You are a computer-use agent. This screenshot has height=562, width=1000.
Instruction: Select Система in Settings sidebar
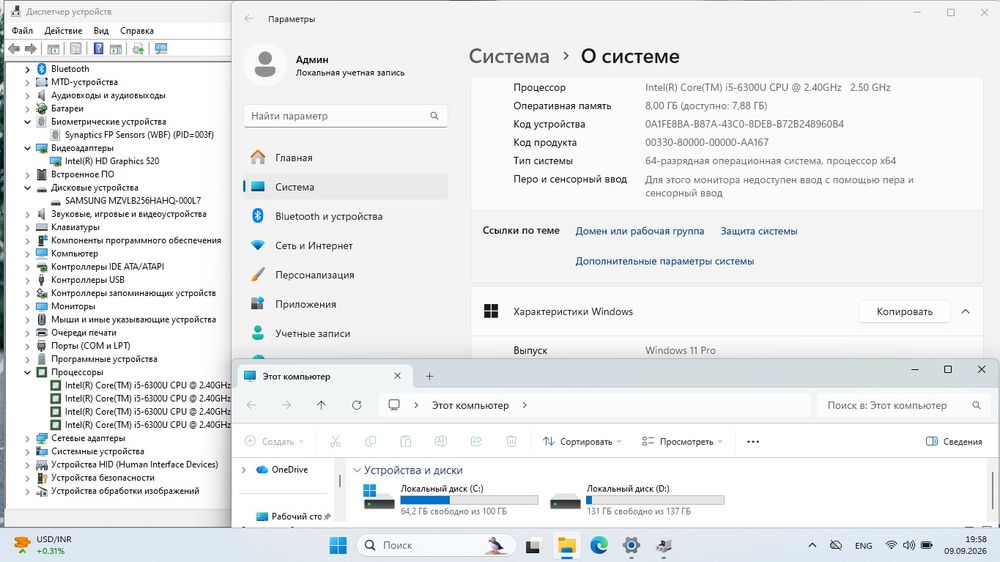click(x=345, y=186)
